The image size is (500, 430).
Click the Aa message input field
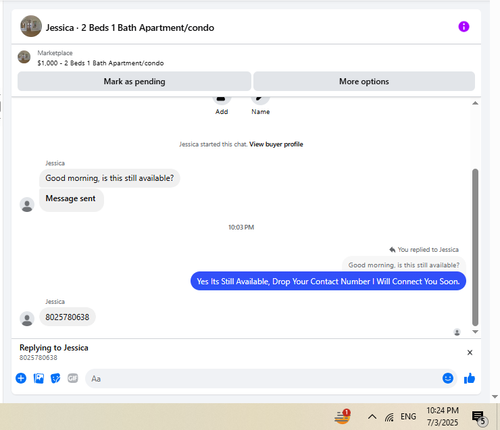(x=263, y=379)
